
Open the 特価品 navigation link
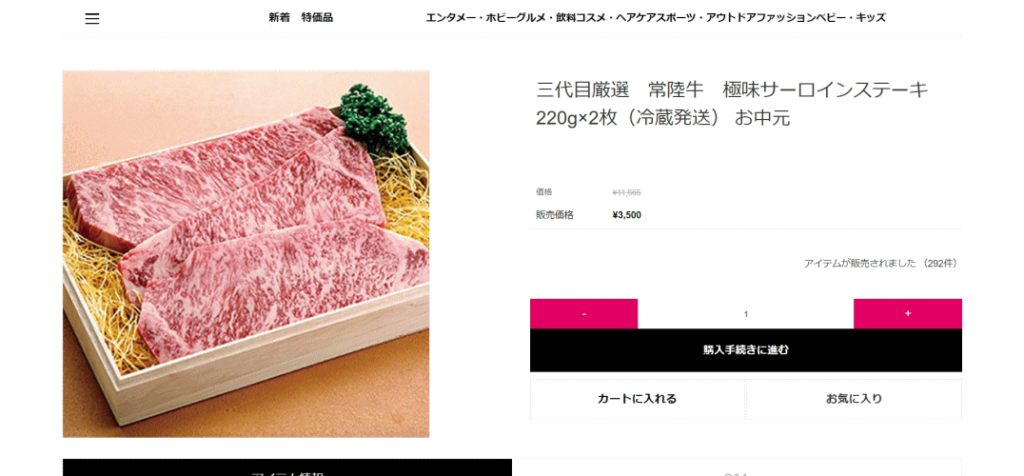tap(317, 18)
